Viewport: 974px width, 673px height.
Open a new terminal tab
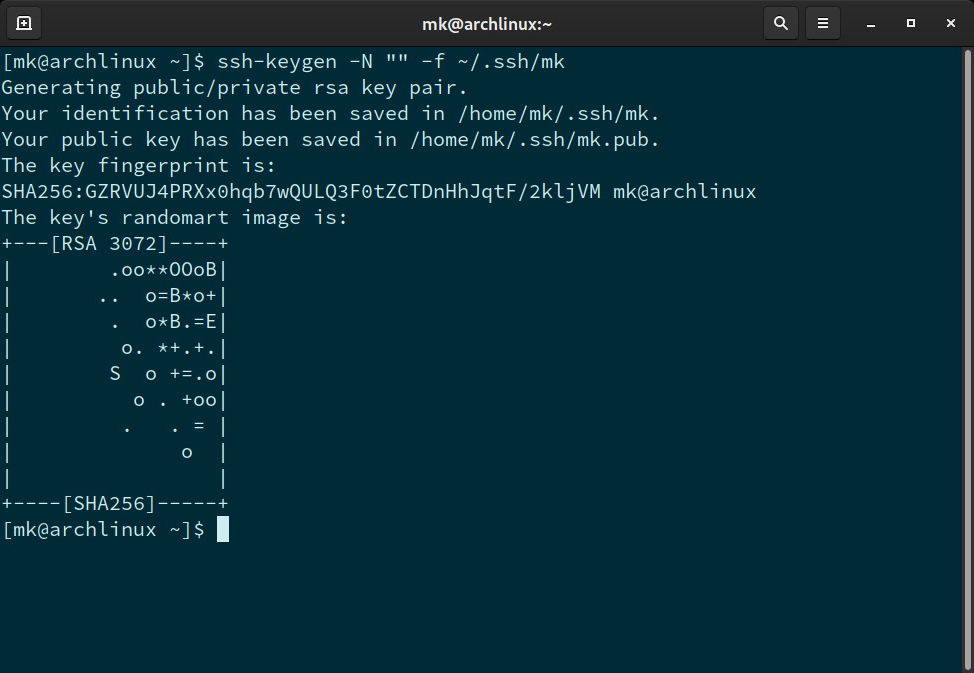pyautogui.click(x=24, y=22)
